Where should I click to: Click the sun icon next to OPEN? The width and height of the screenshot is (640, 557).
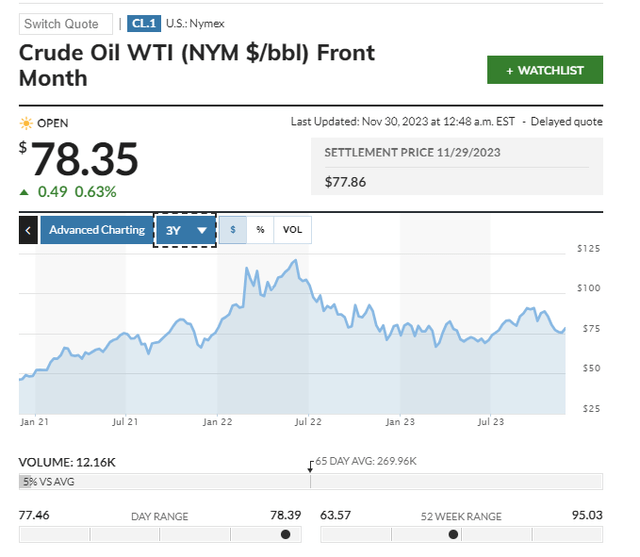coord(26,123)
